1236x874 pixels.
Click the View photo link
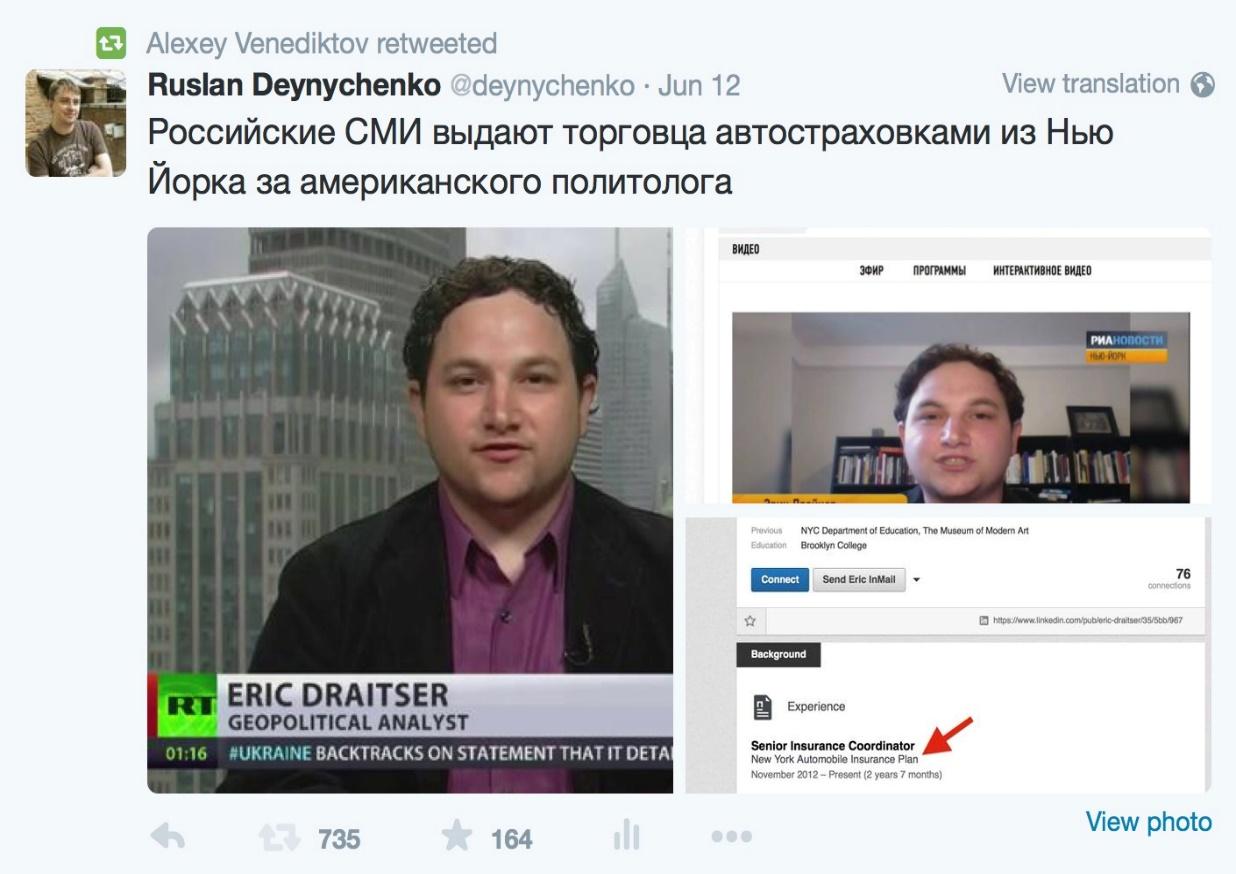pos(1149,822)
